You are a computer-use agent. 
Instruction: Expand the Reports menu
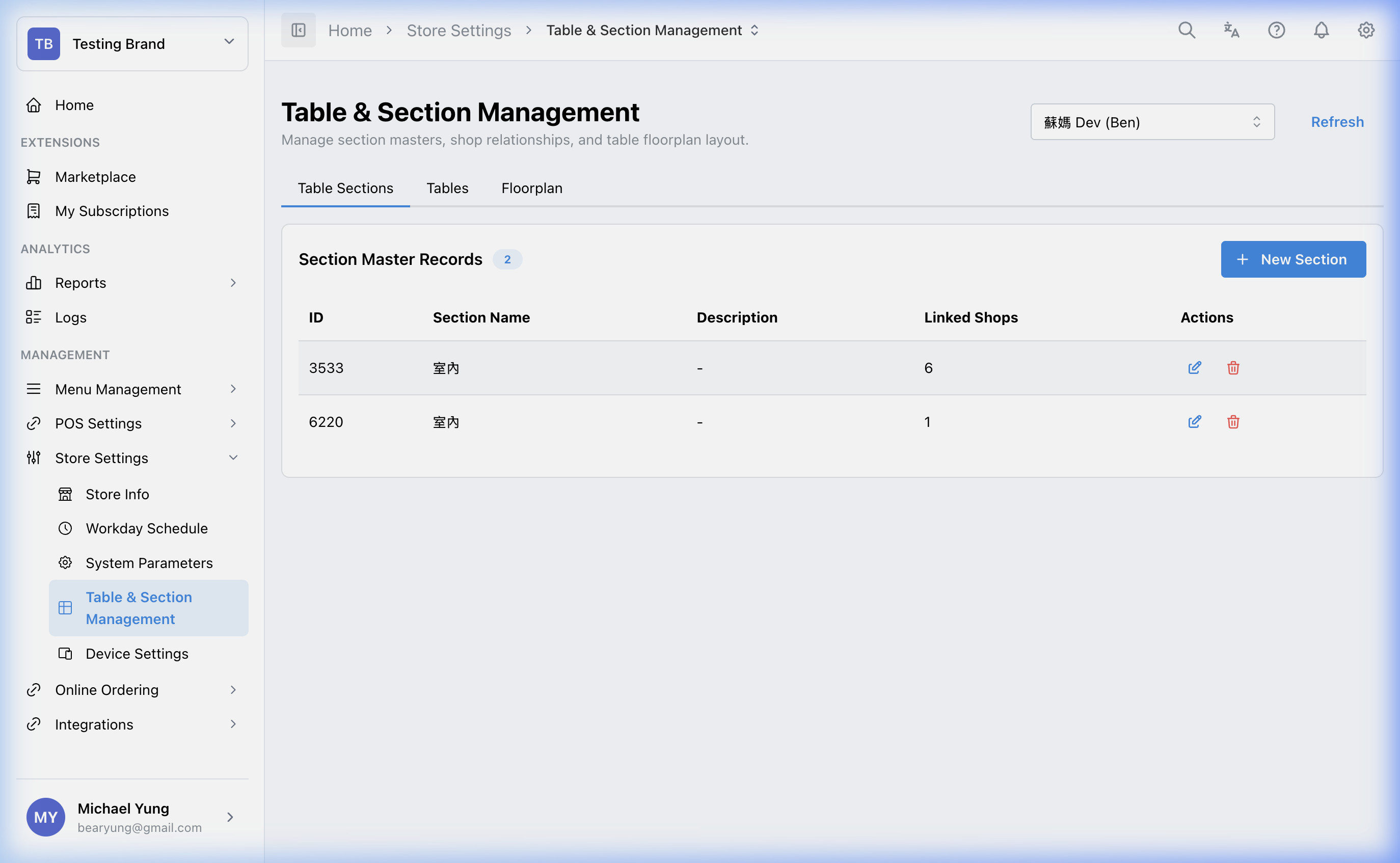131,283
